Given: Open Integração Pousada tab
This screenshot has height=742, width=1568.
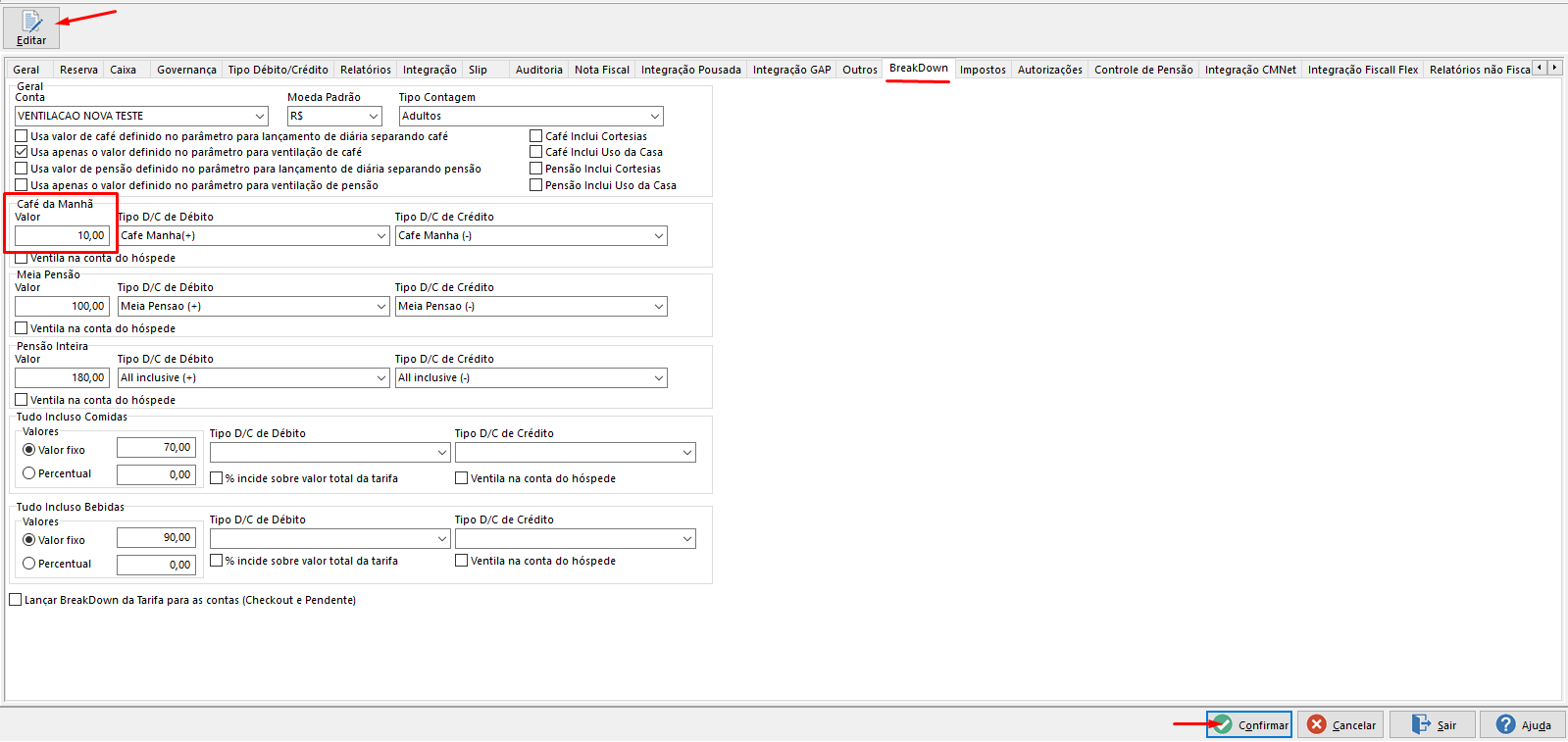Looking at the screenshot, I should [x=690, y=70].
